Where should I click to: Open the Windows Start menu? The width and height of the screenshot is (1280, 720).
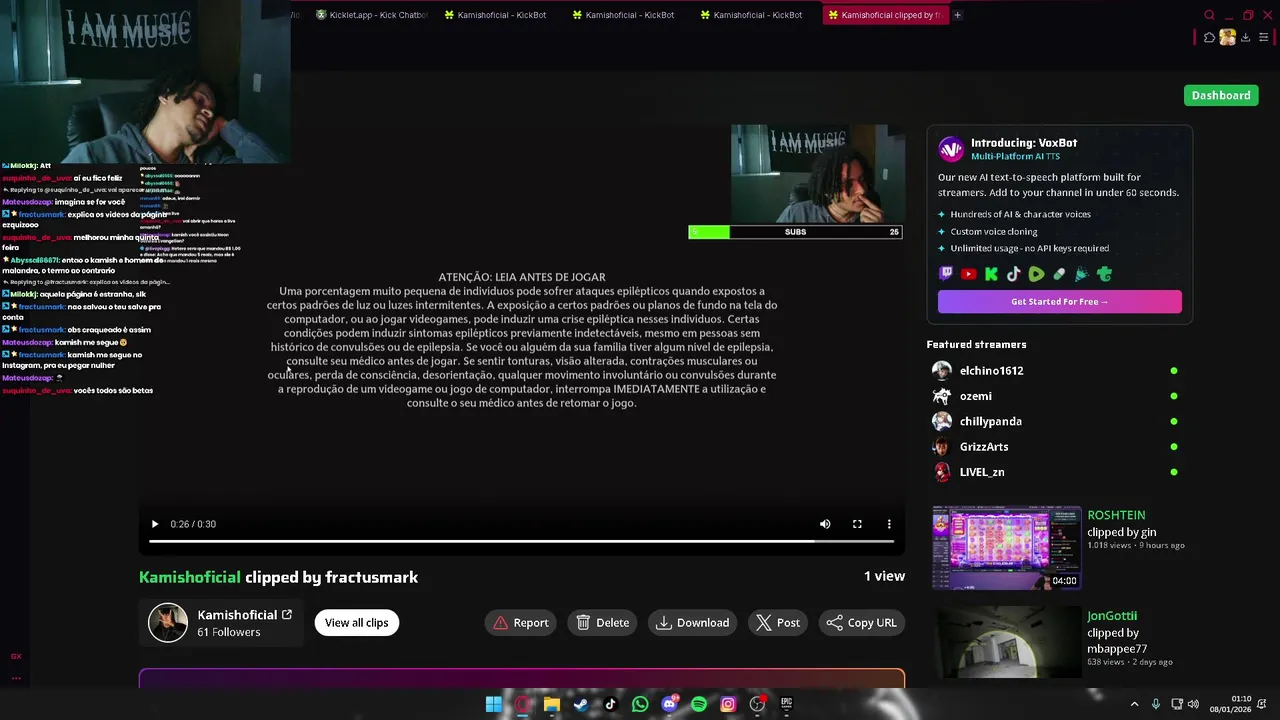[x=493, y=704]
